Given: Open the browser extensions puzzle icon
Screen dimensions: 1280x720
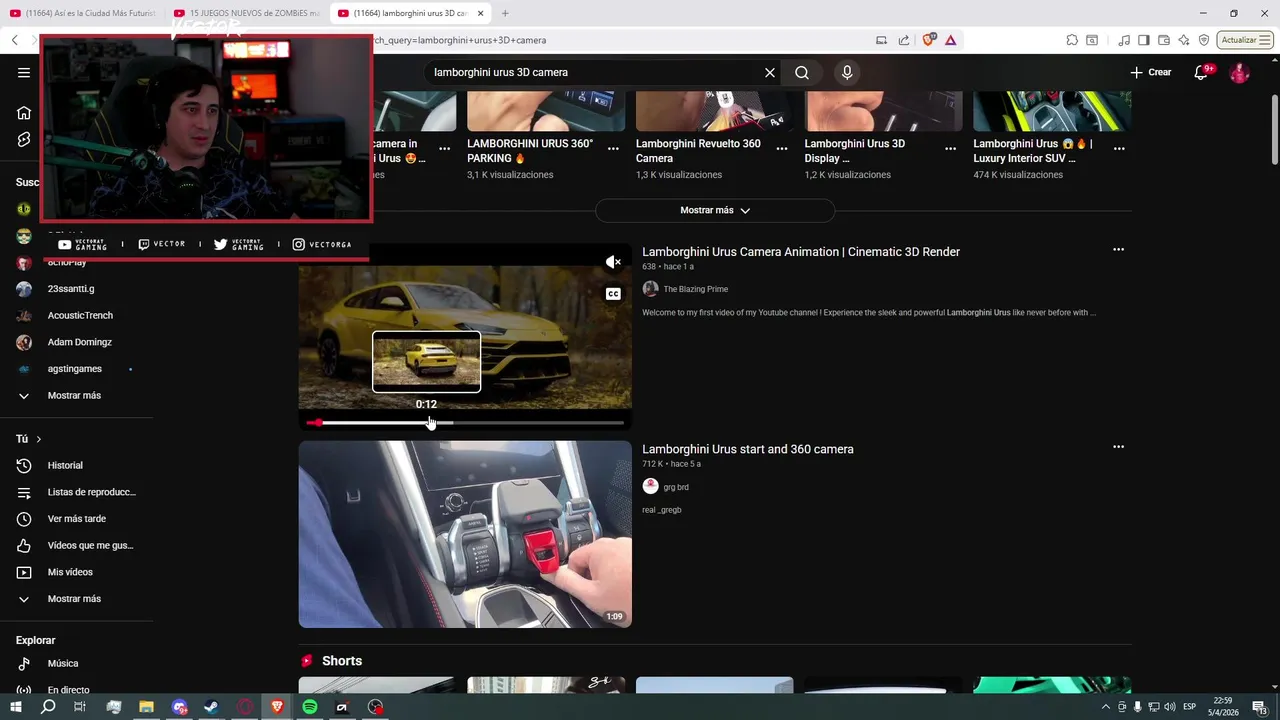Looking at the screenshot, I should click(1072, 40).
